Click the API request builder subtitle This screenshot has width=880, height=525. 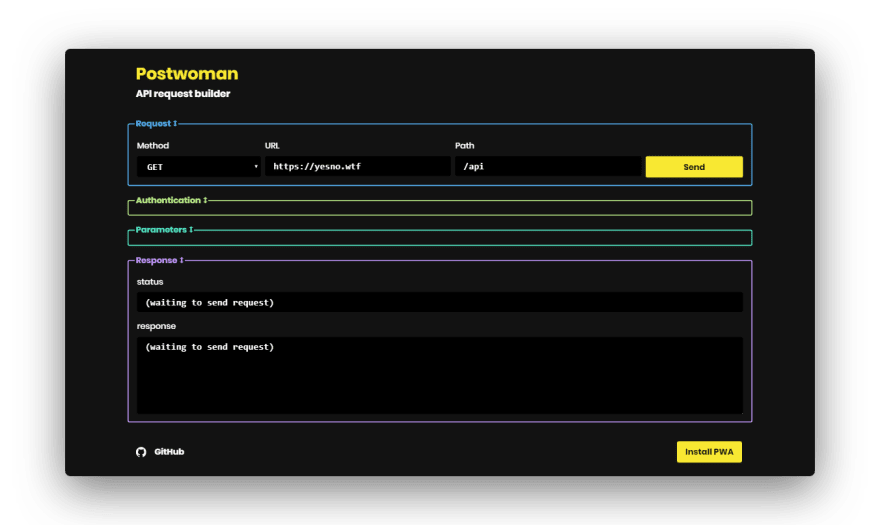coord(183,94)
